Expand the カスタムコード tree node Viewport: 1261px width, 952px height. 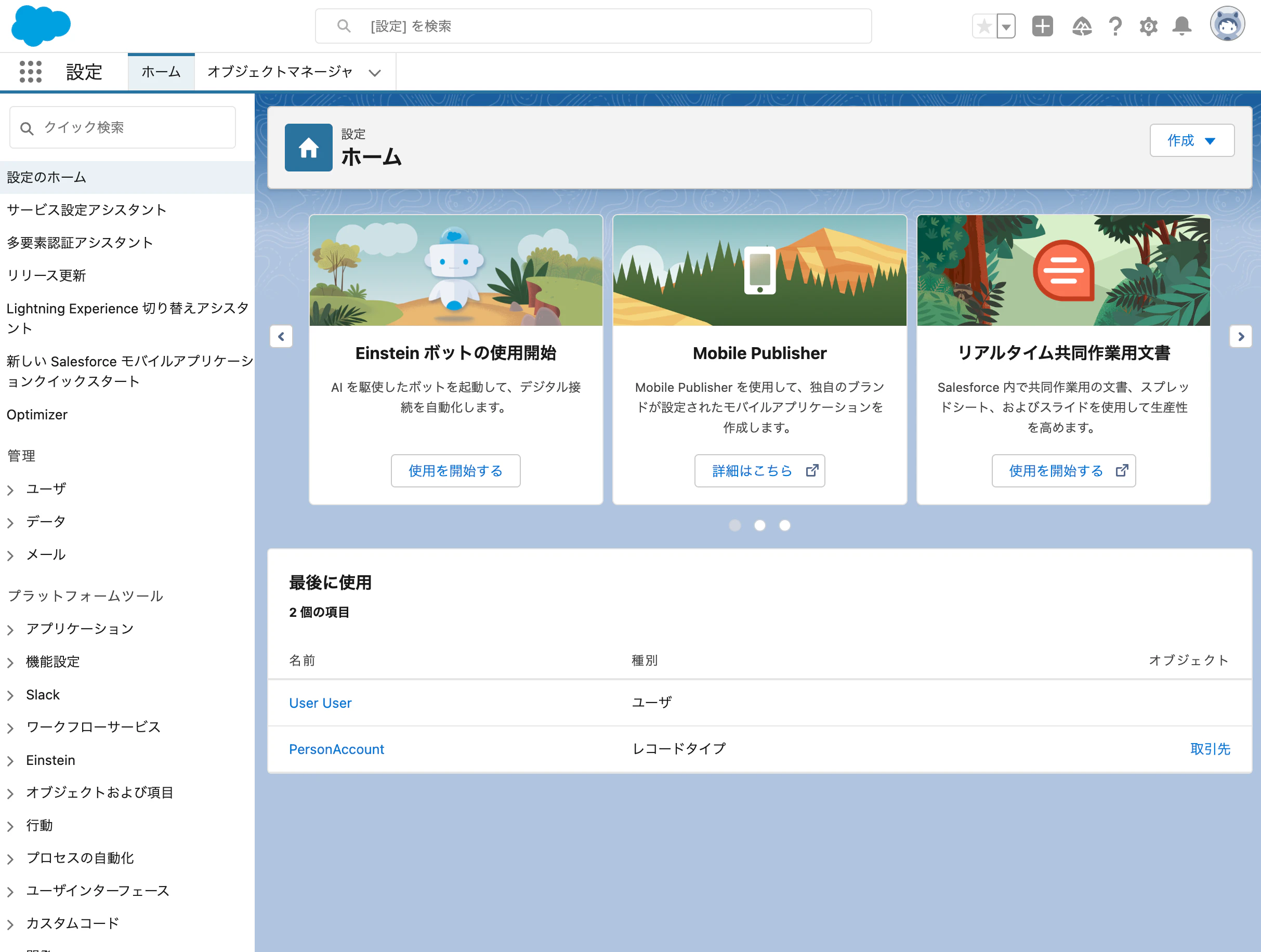point(10,924)
